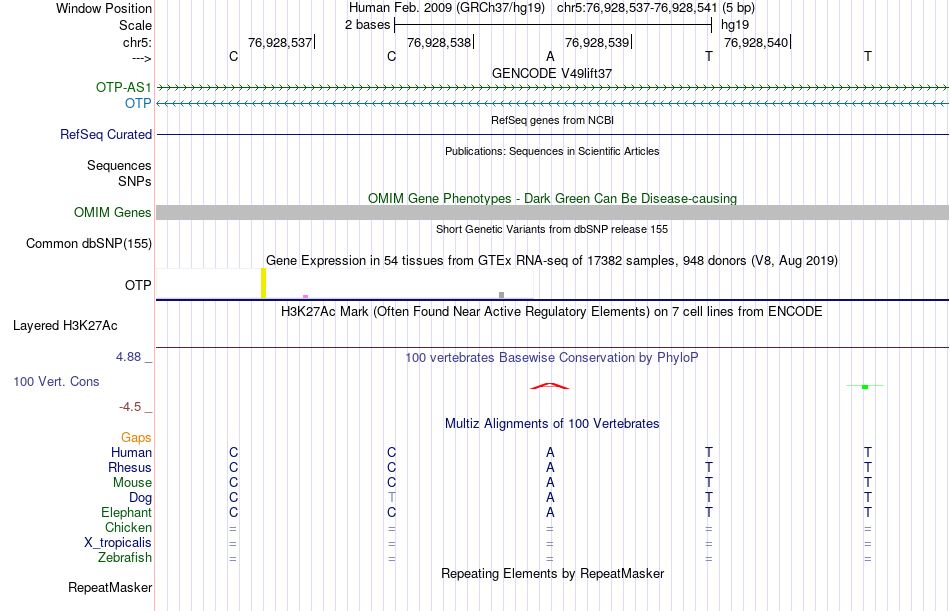Click the Human species row label

coord(131,453)
